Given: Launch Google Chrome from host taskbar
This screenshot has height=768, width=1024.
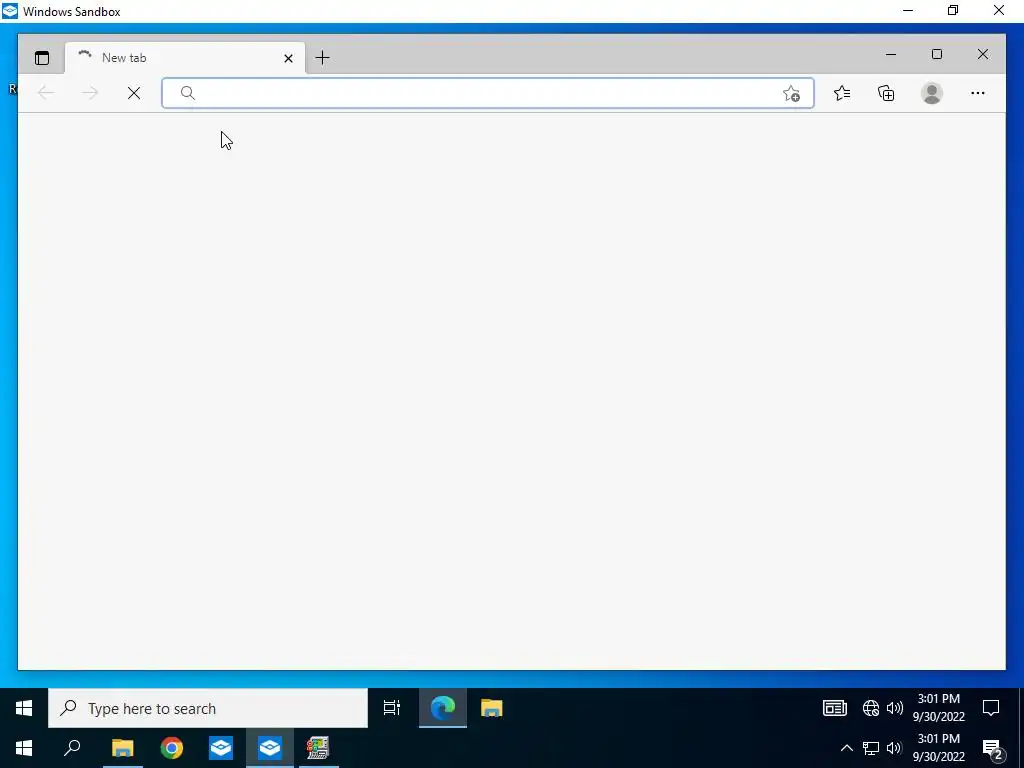Looking at the screenshot, I should [x=172, y=748].
